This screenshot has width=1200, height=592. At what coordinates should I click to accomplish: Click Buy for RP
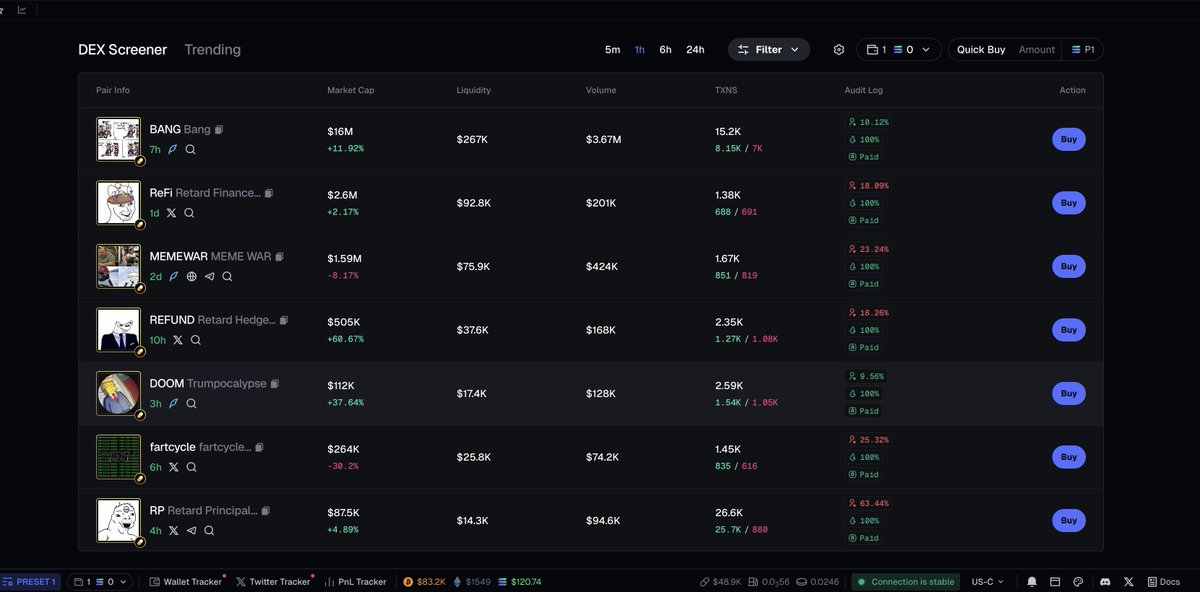1069,520
